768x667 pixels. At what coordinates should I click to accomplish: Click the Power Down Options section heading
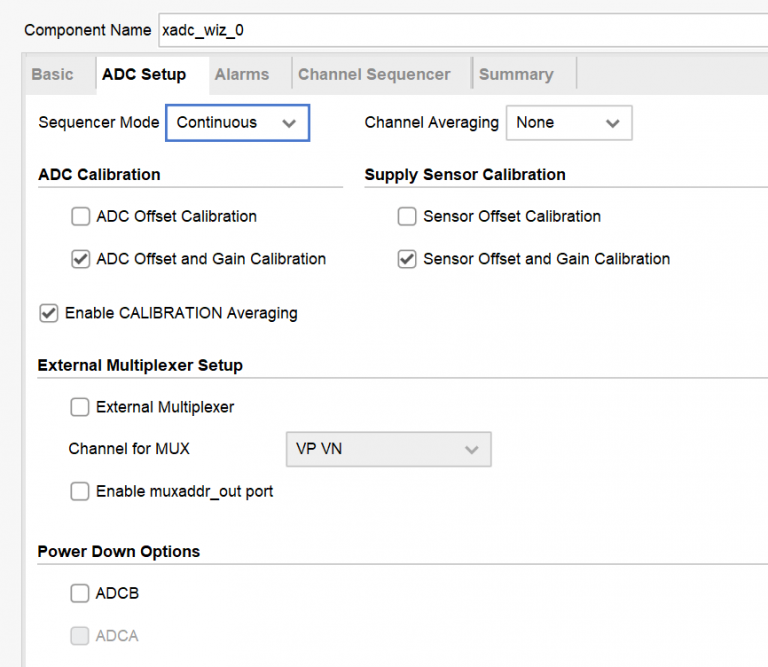pos(119,551)
